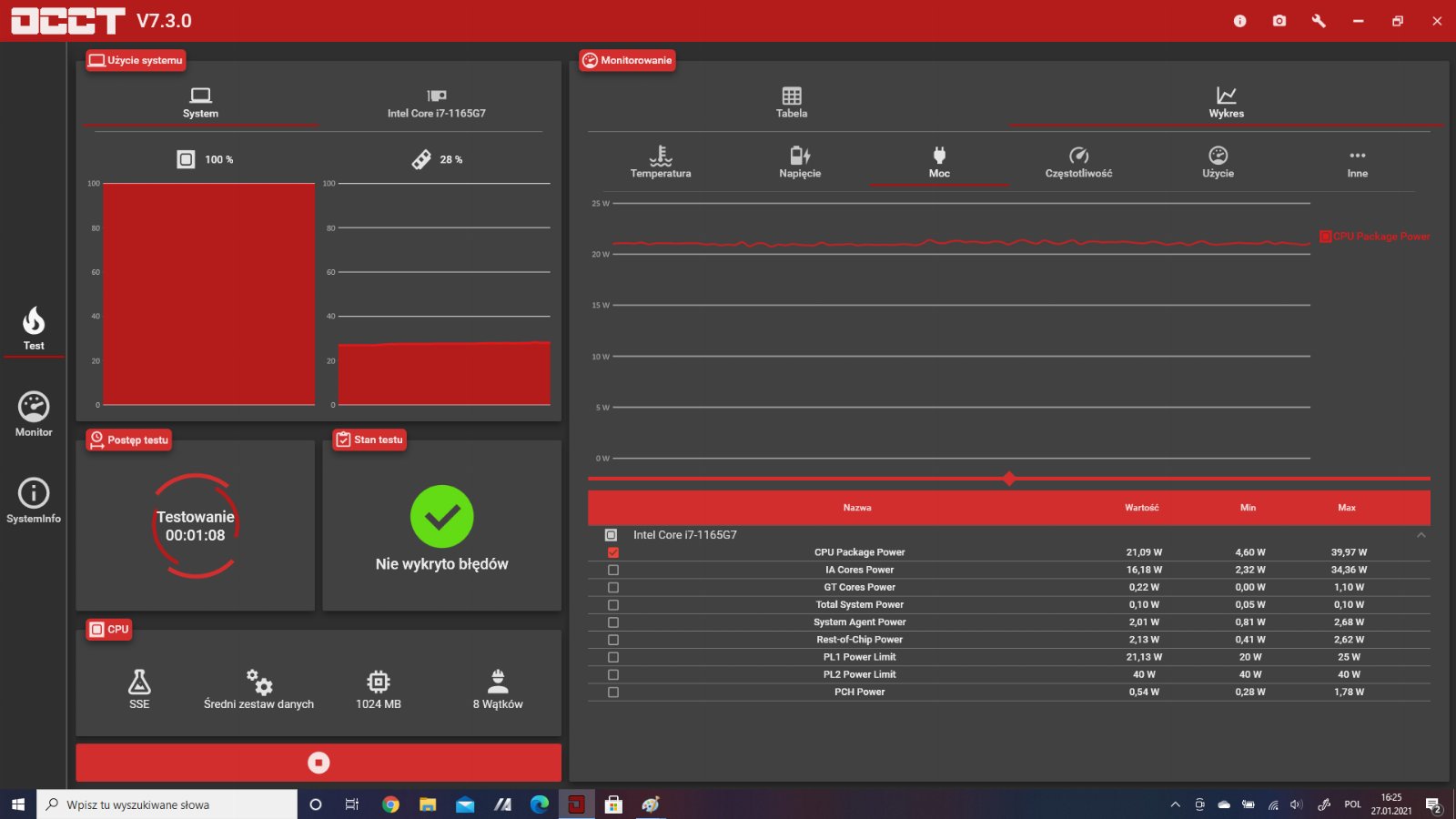1456x819 pixels.
Task: Select SSE instruction set option
Action: [x=139, y=689]
